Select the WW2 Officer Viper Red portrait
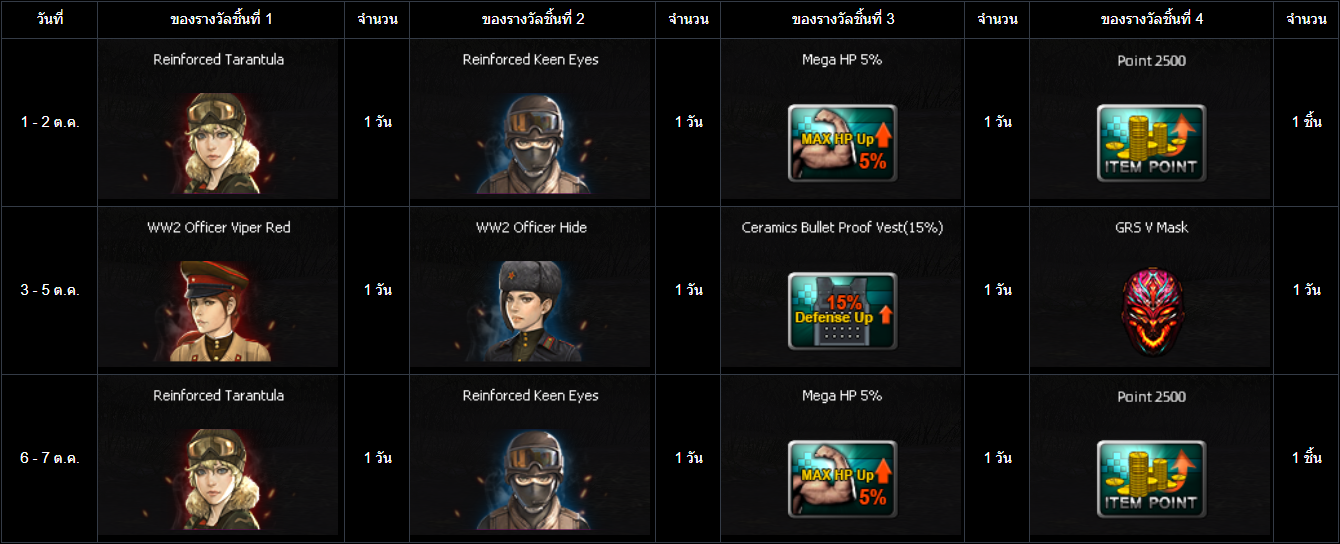This screenshot has width=1340, height=544. [220, 311]
